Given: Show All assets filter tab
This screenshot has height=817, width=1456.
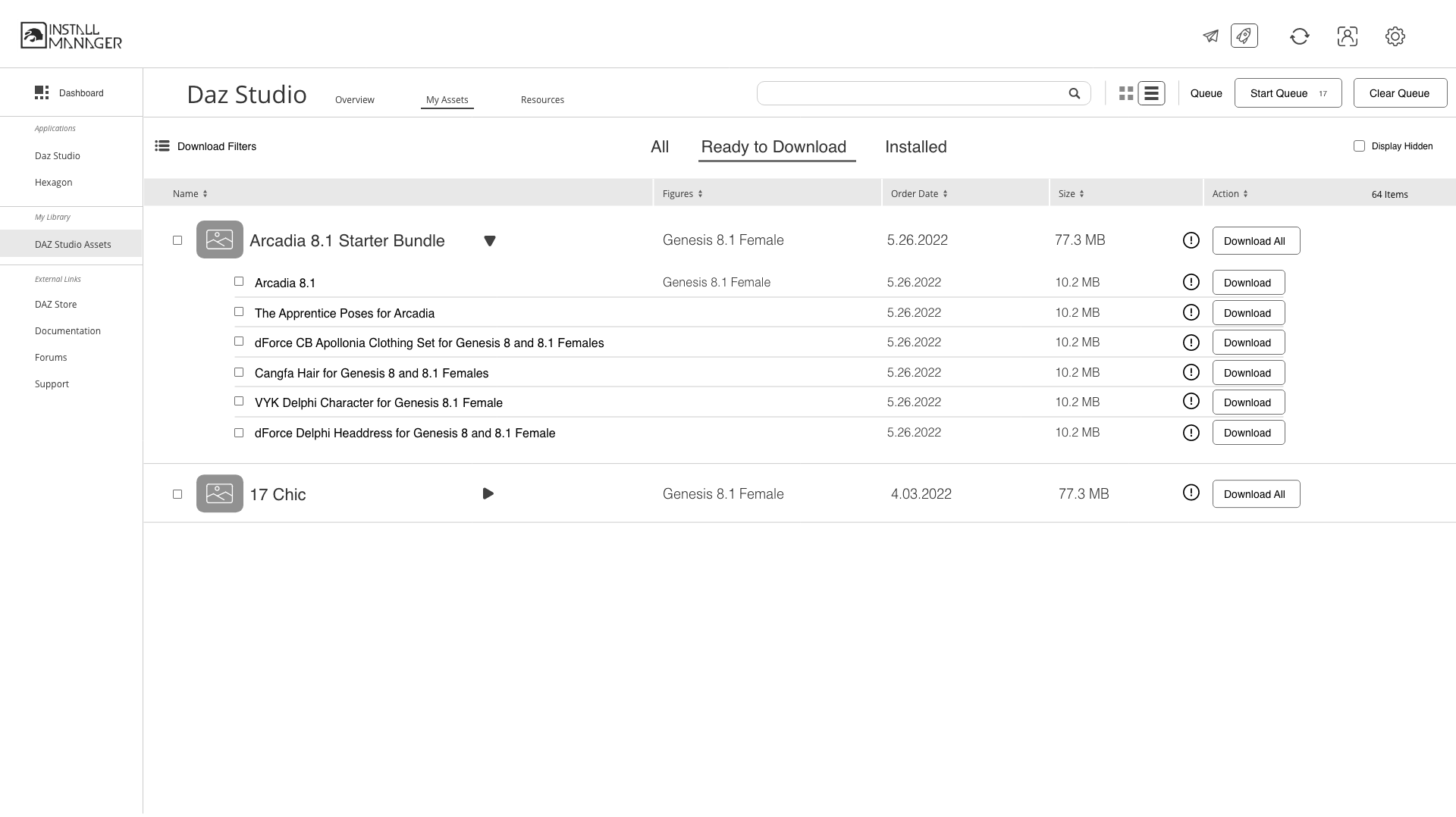Looking at the screenshot, I should [x=660, y=147].
